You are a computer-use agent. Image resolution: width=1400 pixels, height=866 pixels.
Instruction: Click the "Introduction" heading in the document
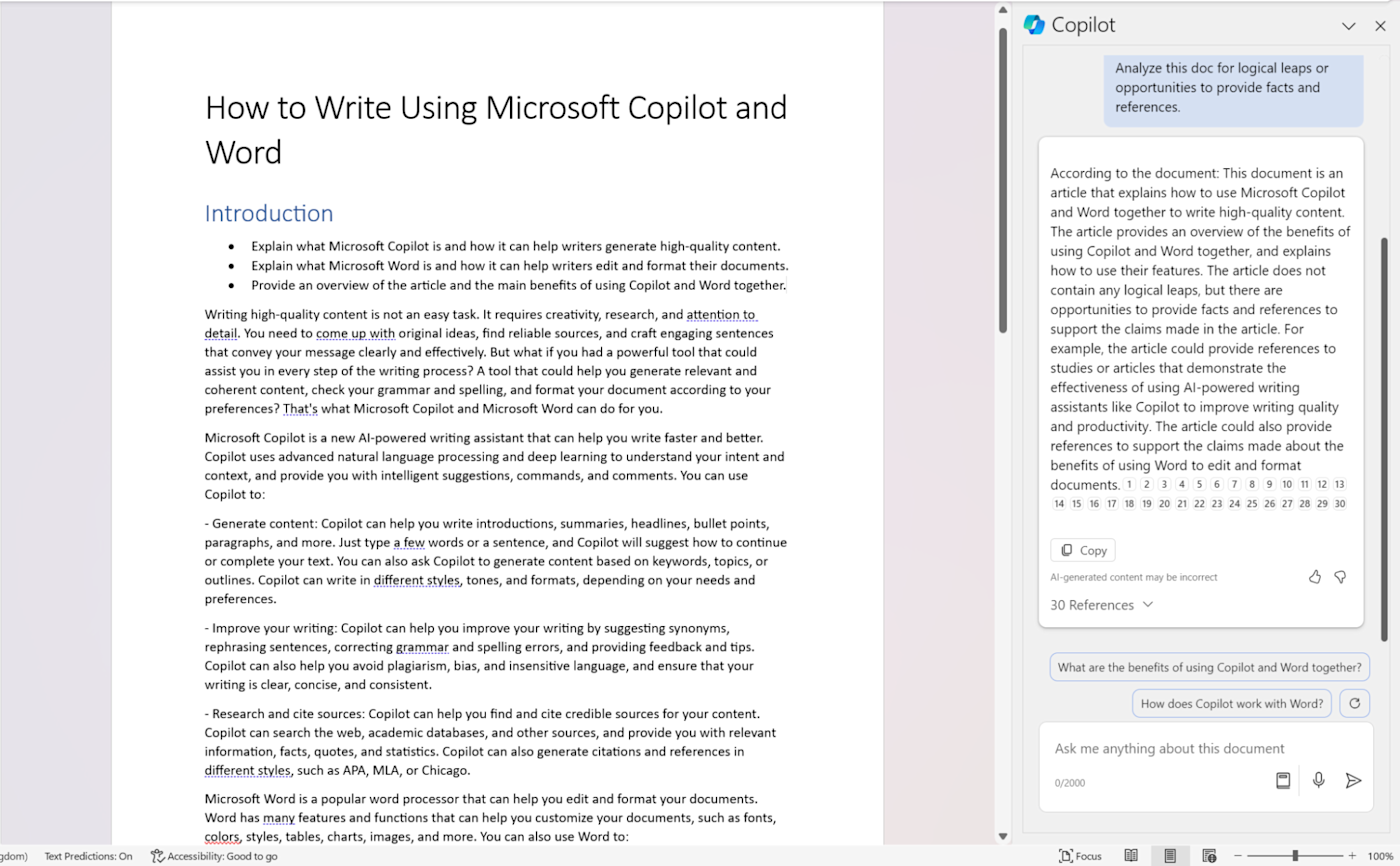pyautogui.click(x=269, y=213)
